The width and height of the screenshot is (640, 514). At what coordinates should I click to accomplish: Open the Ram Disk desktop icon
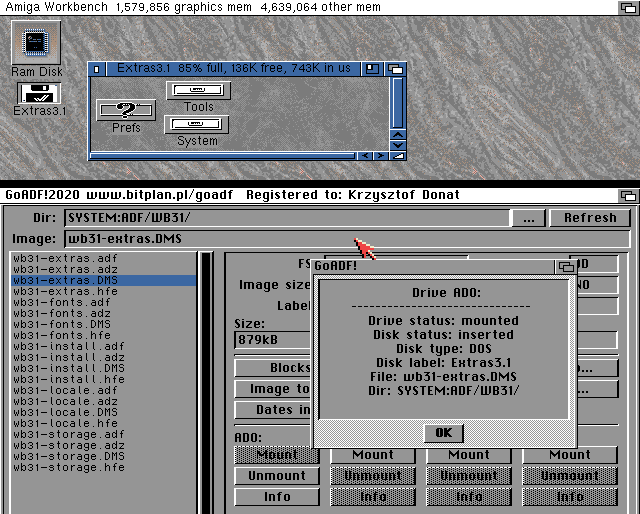click(36, 43)
